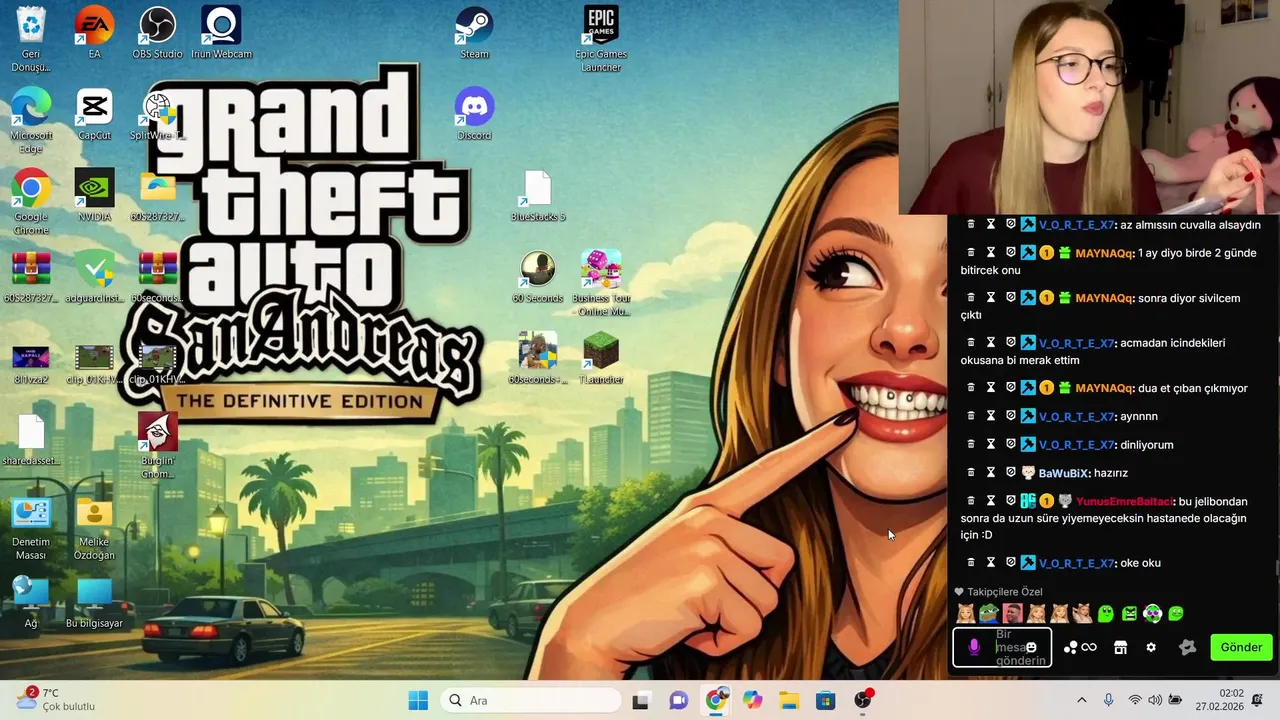Pick the Pepe frog emote

click(x=989, y=614)
